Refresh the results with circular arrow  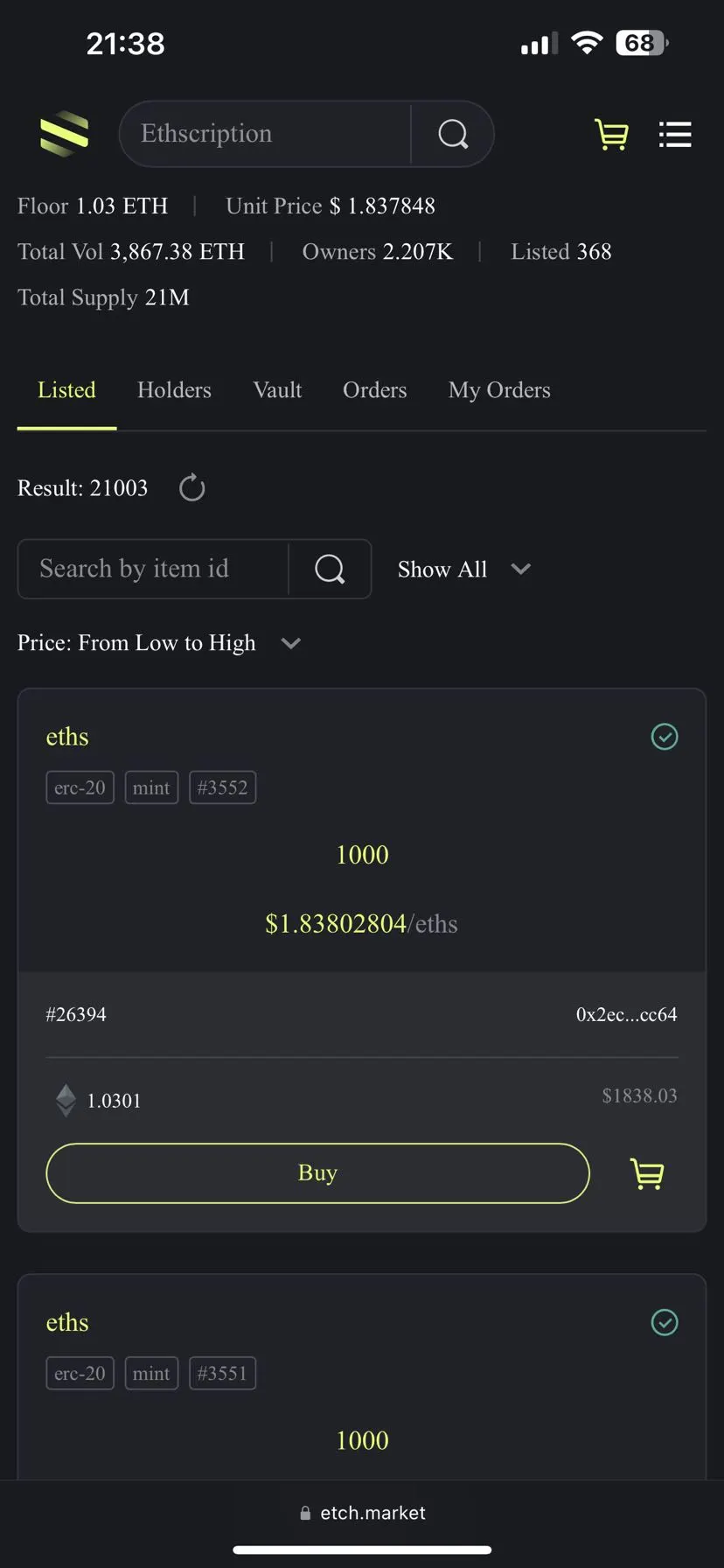tap(191, 487)
